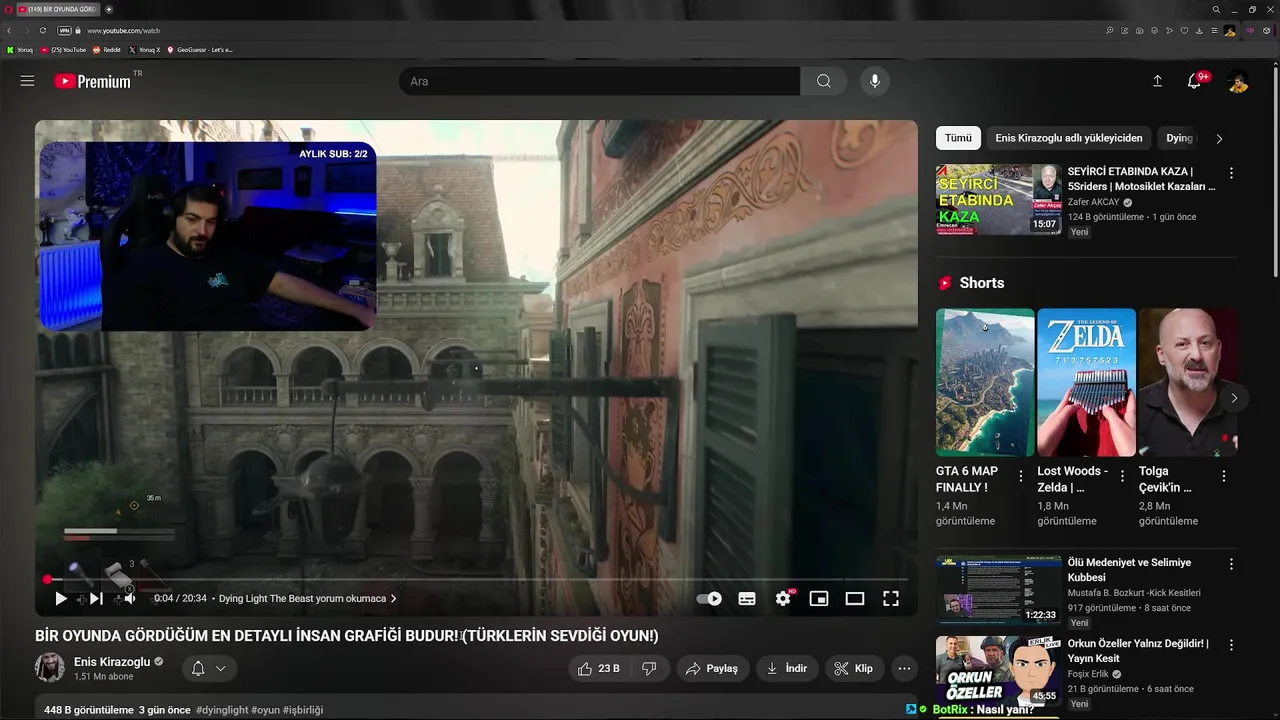Open Enis Kirazoglu channel avatar
The image size is (1280, 720).
coord(50,668)
